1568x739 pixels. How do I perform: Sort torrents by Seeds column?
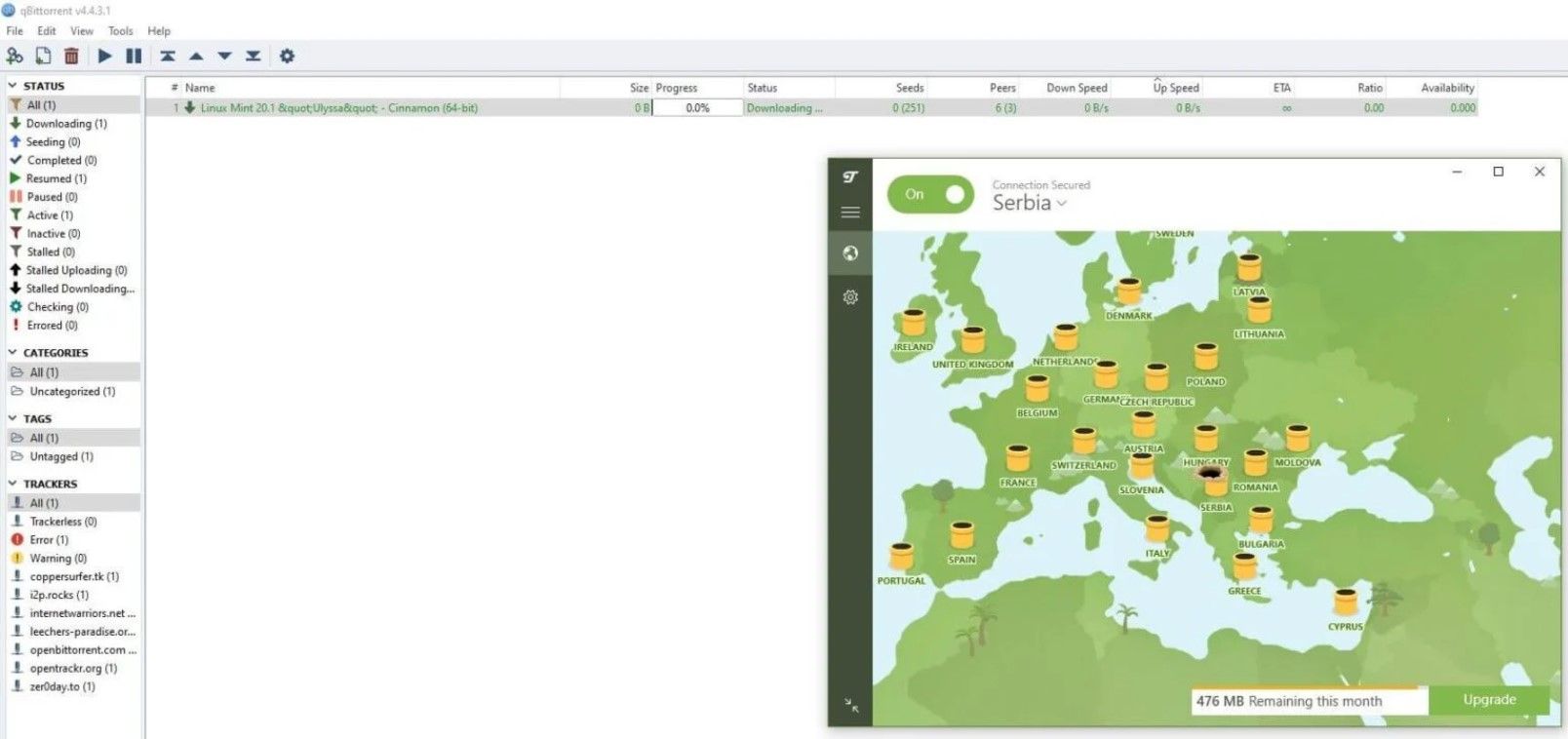[x=910, y=88]
